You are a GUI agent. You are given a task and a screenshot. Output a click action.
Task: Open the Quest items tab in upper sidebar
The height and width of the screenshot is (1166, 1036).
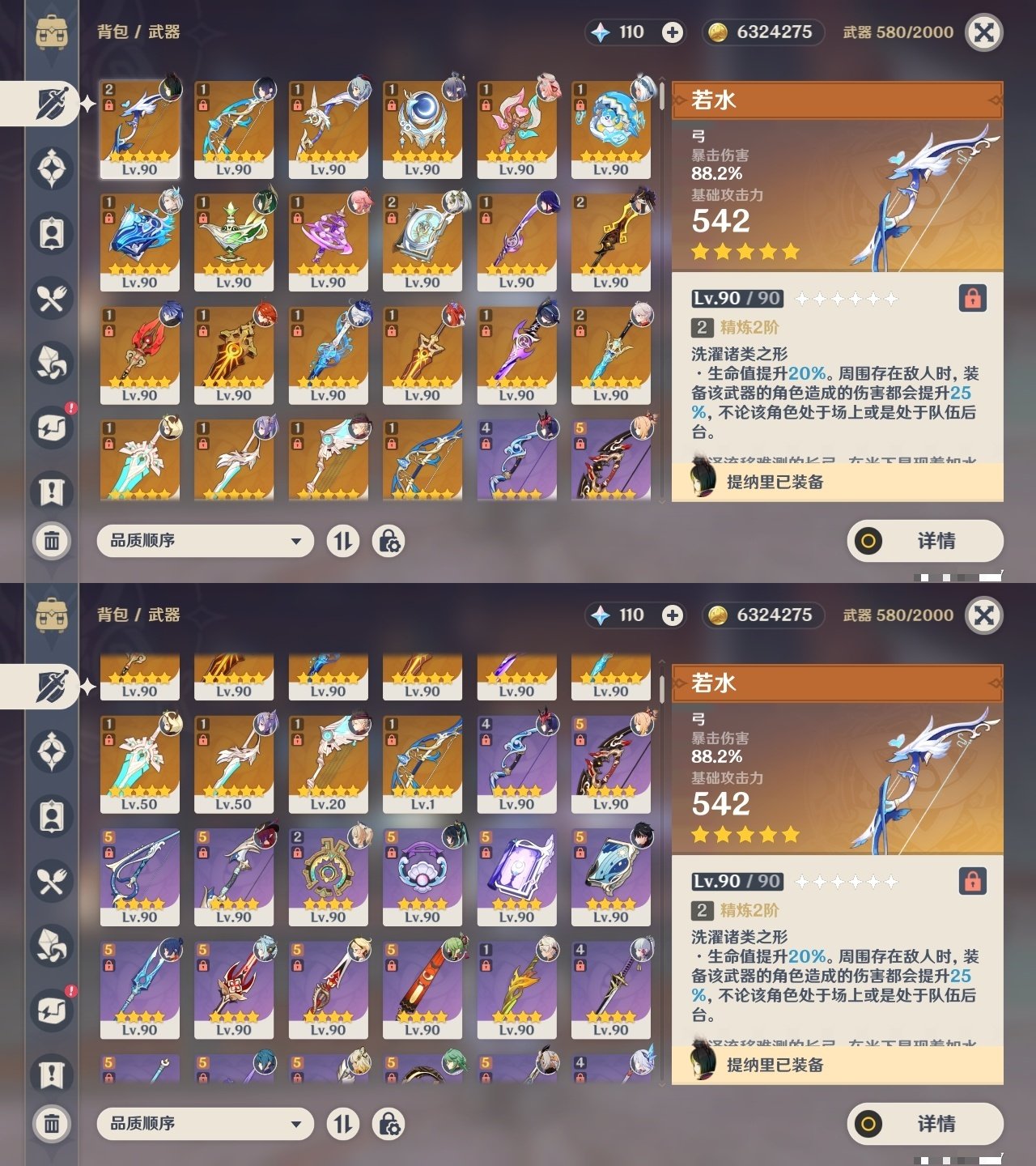[52, 492]
